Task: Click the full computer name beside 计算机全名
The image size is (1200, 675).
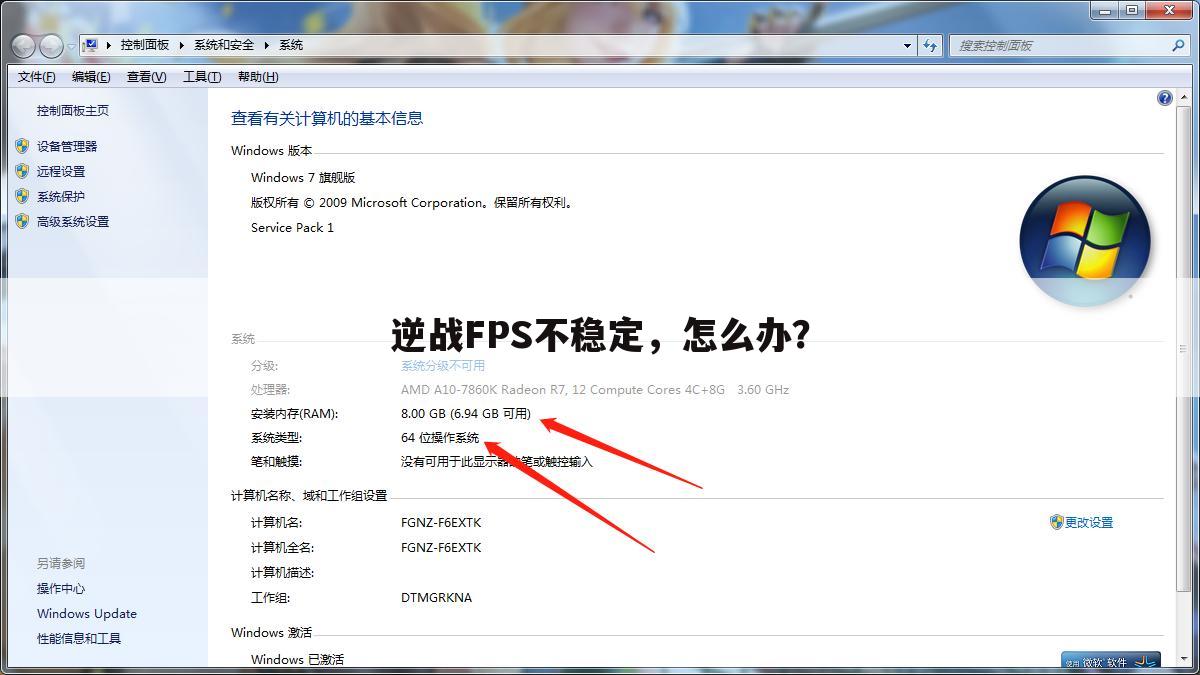Action: (441, 548)
